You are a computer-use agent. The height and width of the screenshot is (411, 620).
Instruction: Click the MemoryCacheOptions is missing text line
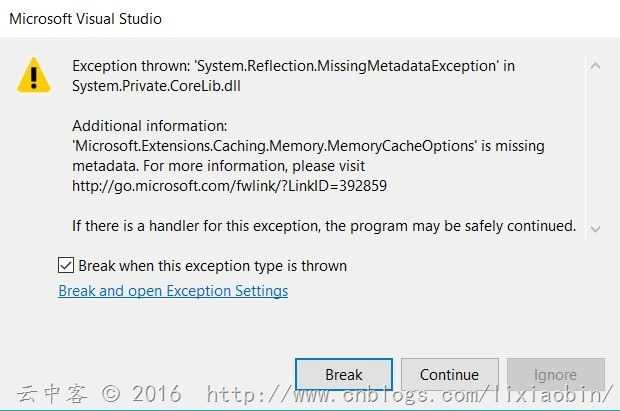tap(308, 146)
